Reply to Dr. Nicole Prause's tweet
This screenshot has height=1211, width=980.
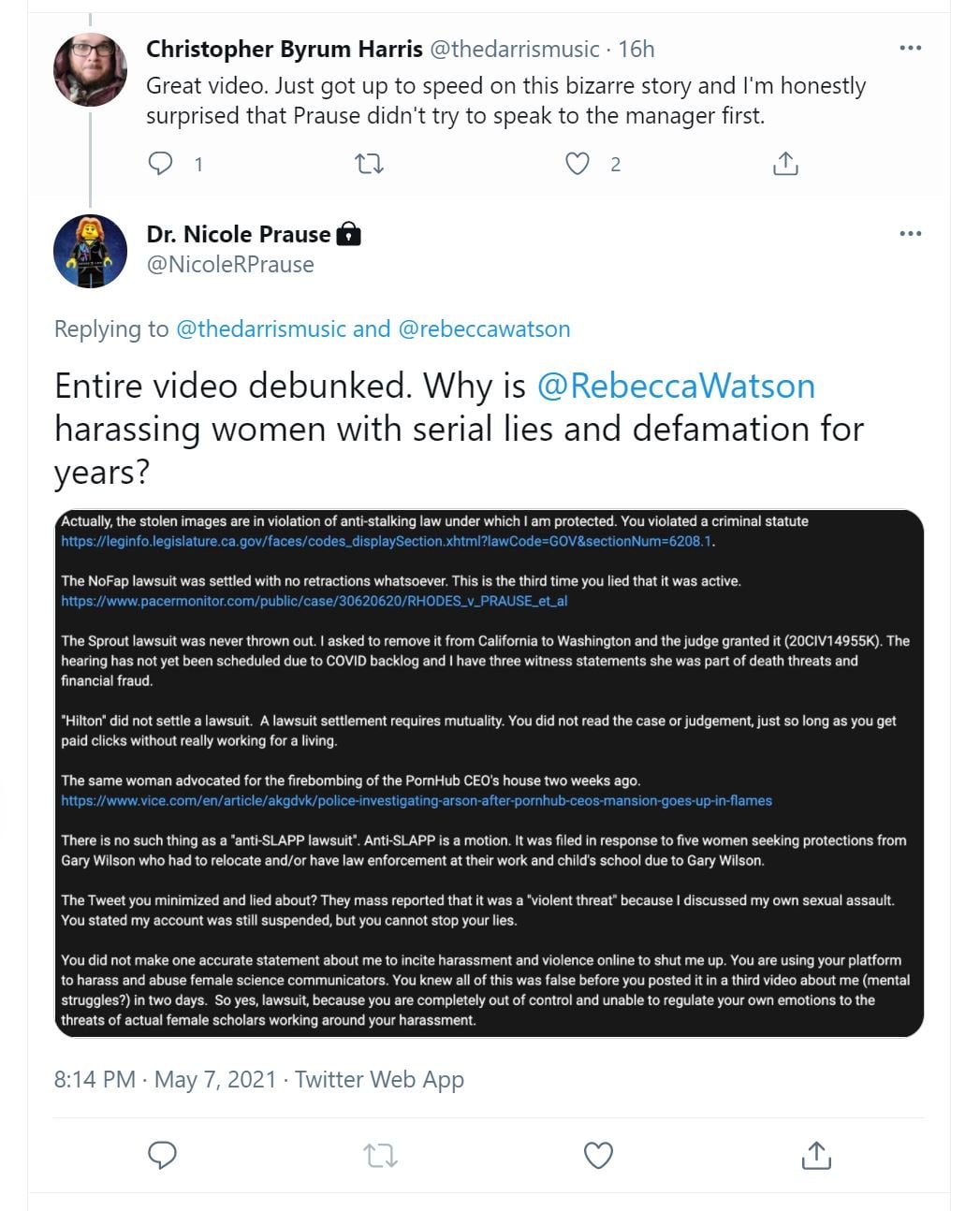tap(163, 1155)
